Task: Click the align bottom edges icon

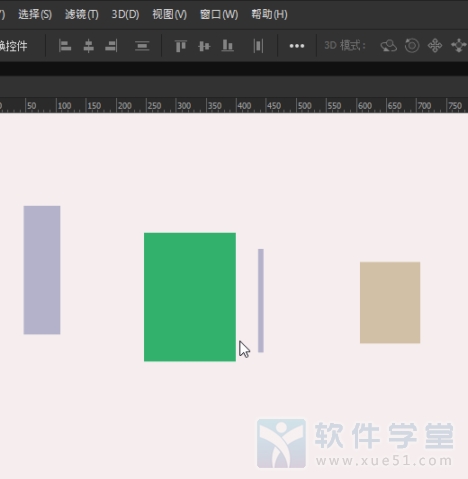Action: pos(227,46)
